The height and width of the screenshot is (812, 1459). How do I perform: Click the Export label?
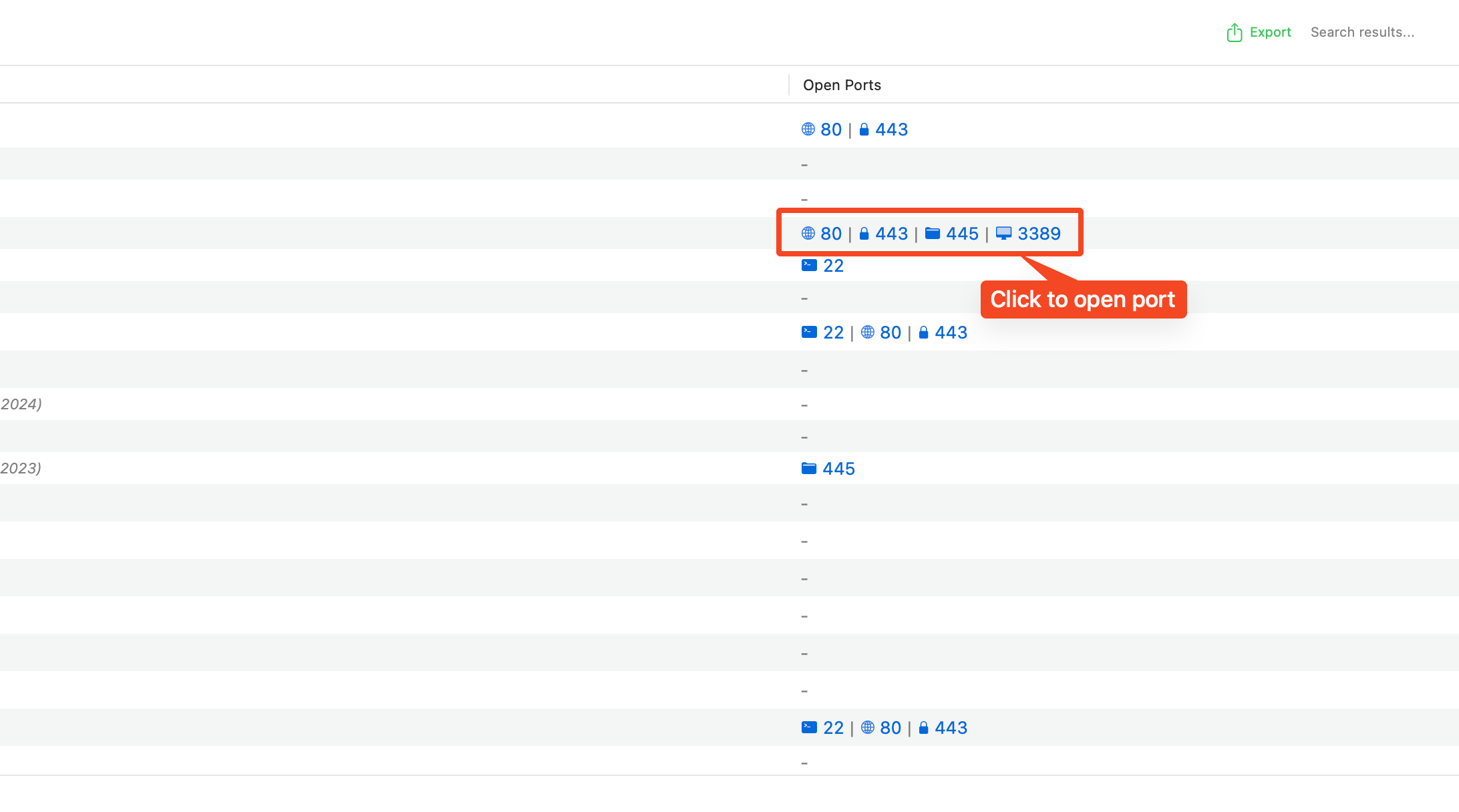(1270, 32)
